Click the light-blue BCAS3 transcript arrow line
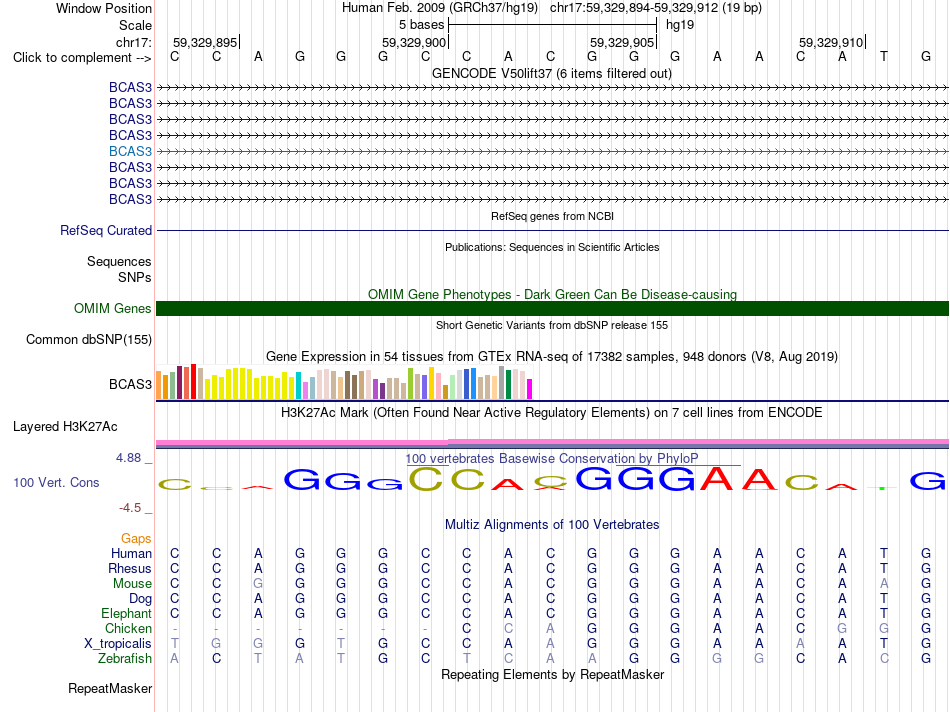Screen dimensions: 950x712 click(552, 151)
